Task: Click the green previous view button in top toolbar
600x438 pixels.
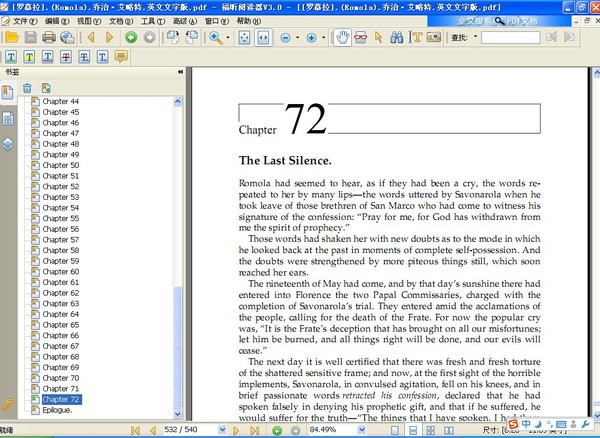Action: pos(131,37)
